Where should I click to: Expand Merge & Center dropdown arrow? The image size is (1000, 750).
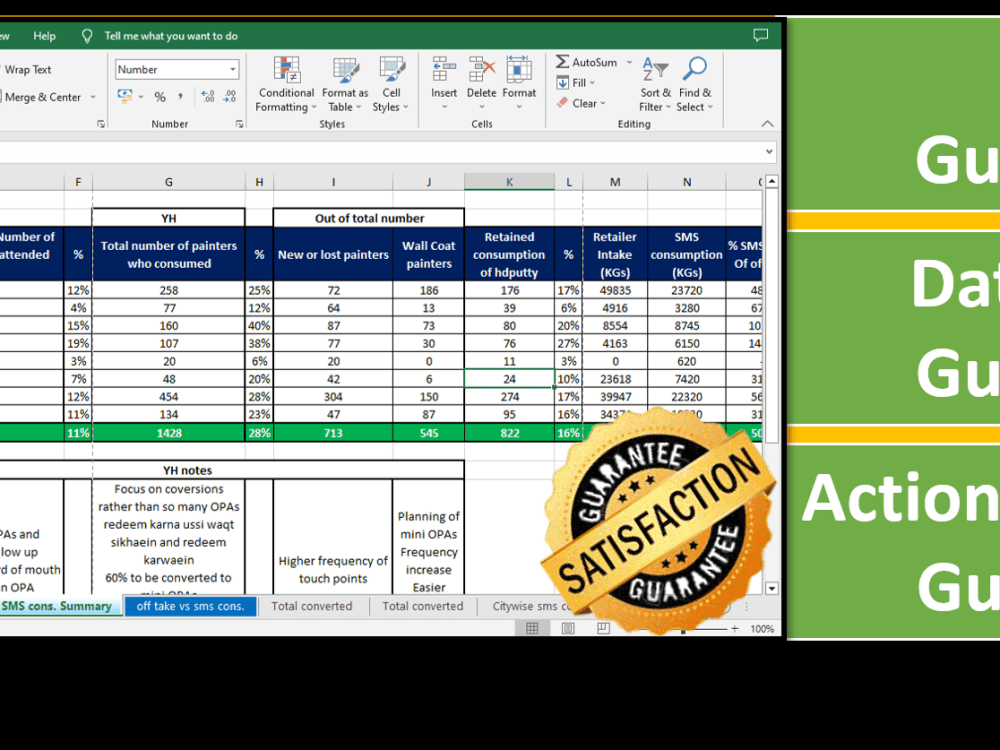coord(93,97)
